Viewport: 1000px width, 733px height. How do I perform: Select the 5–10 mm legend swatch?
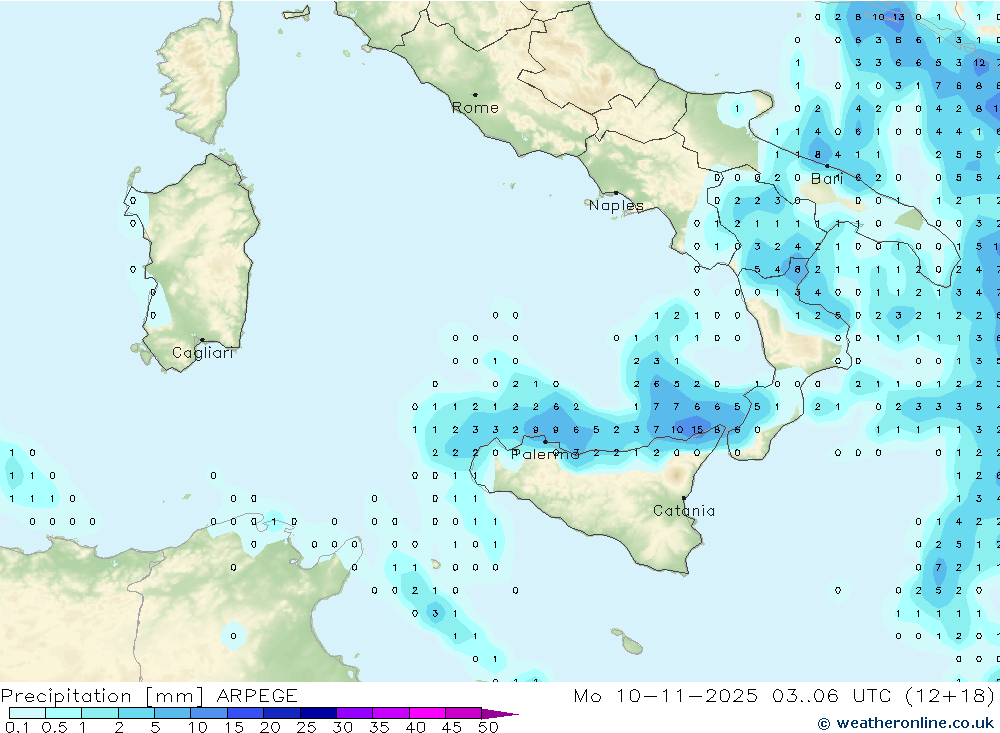coord(173,713)
